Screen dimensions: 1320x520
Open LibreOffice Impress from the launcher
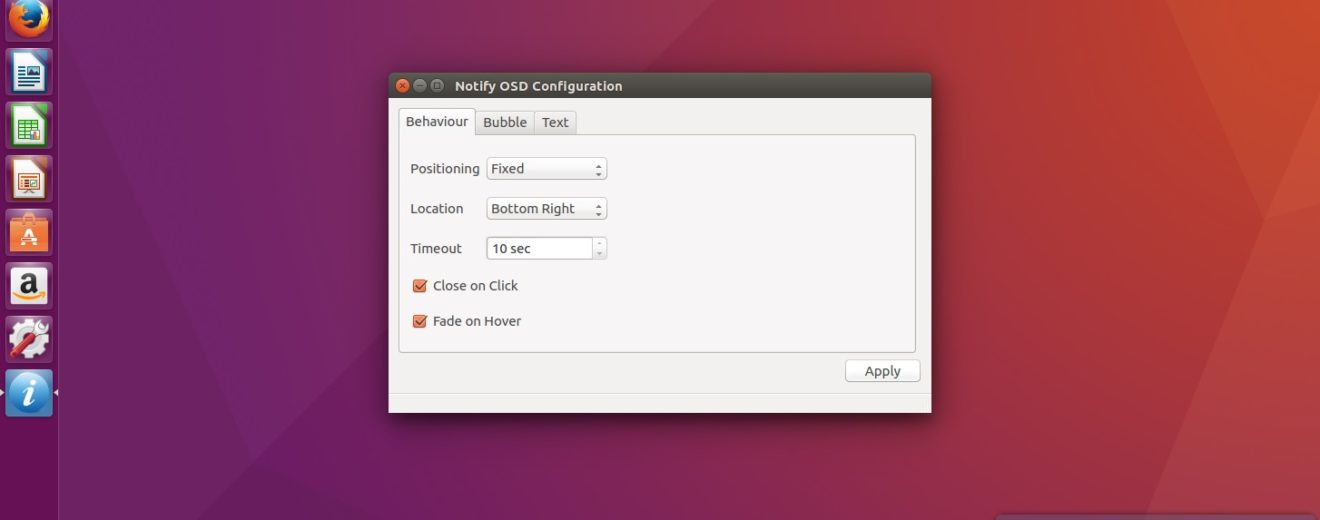point(29,179)
